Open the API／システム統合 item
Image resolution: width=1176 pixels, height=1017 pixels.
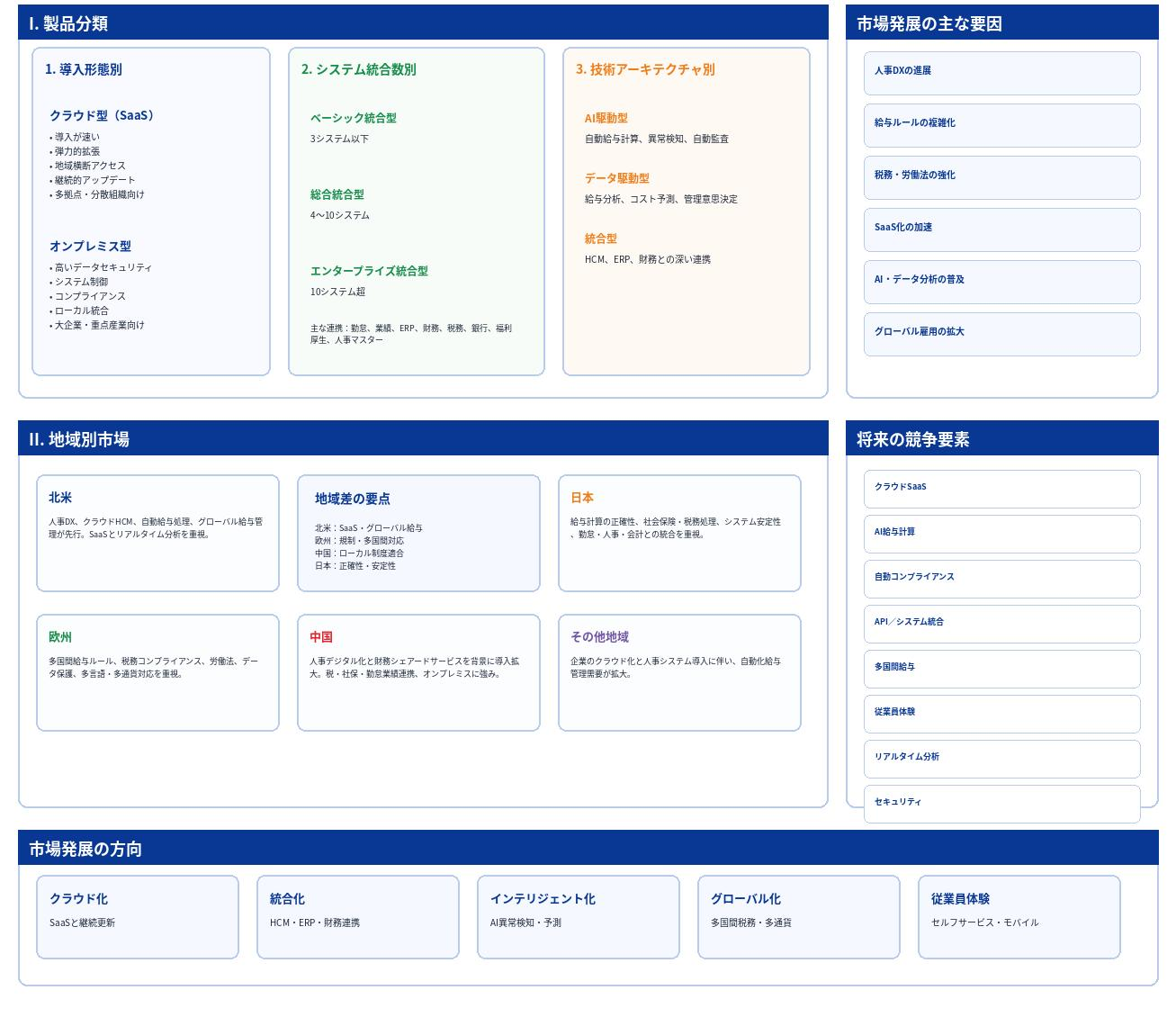(1001, 624)
